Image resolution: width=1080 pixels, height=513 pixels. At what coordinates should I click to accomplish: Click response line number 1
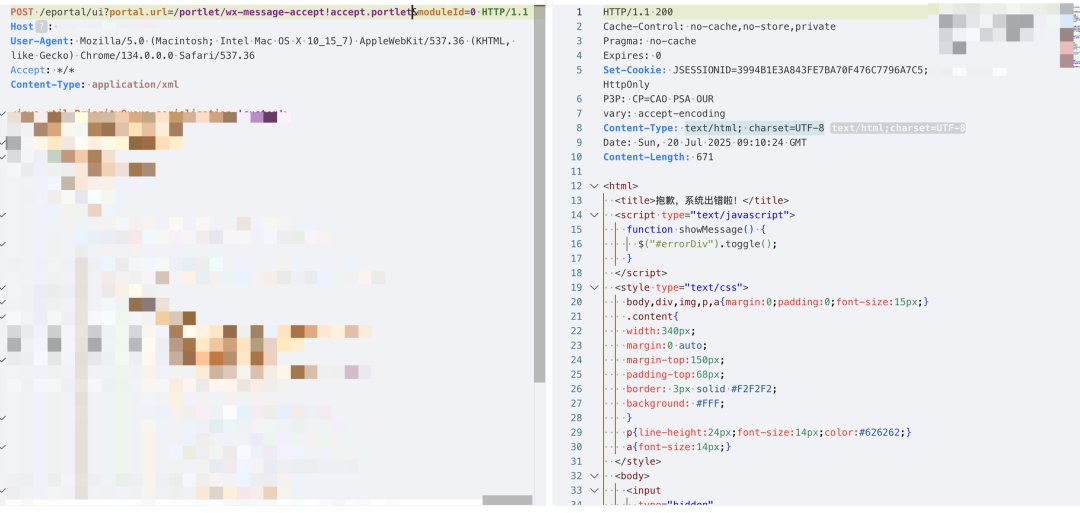[x=579, y=12]
